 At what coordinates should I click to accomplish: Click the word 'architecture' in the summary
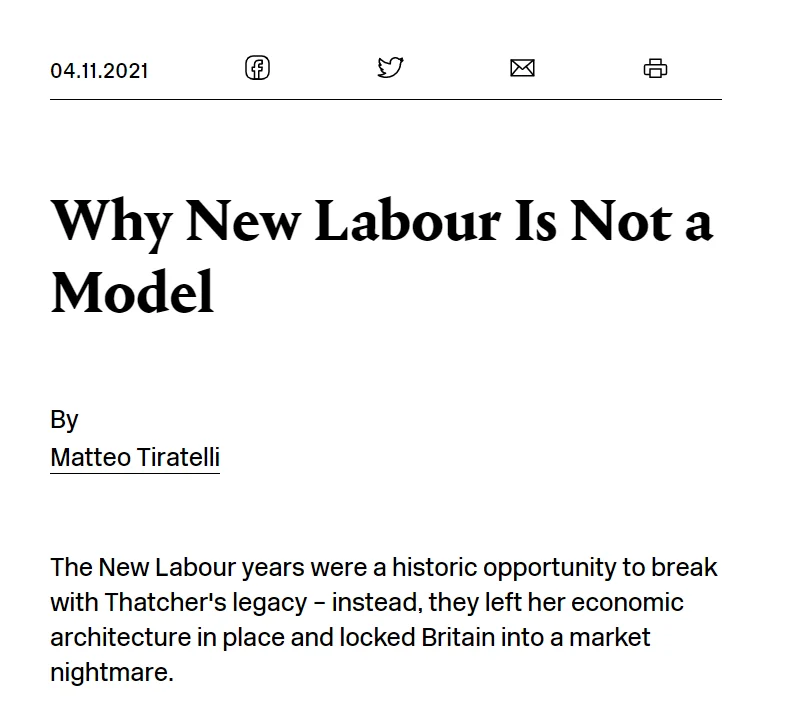click(x=121, y=638)
